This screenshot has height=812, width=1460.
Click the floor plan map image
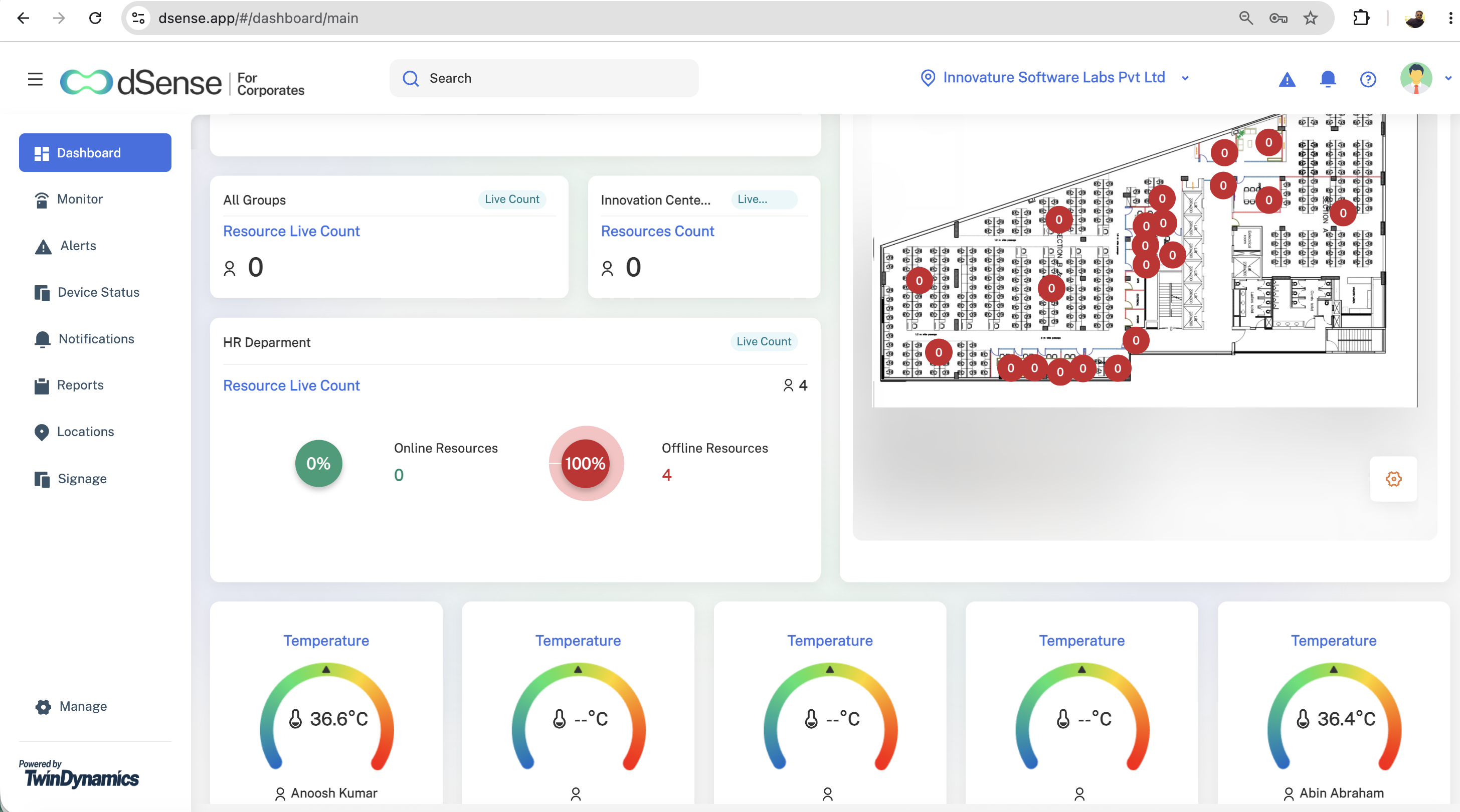click(x=1145, y=261)
